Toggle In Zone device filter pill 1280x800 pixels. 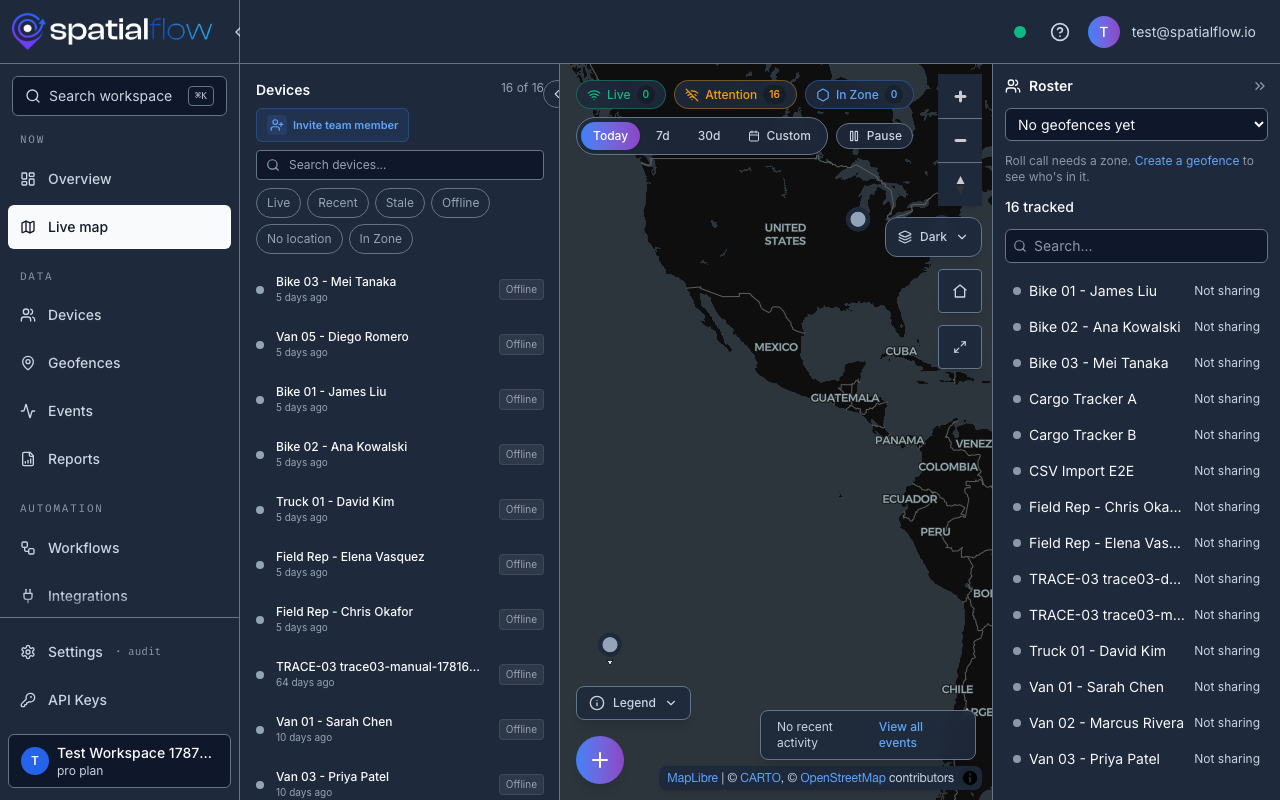coord(381,239)
